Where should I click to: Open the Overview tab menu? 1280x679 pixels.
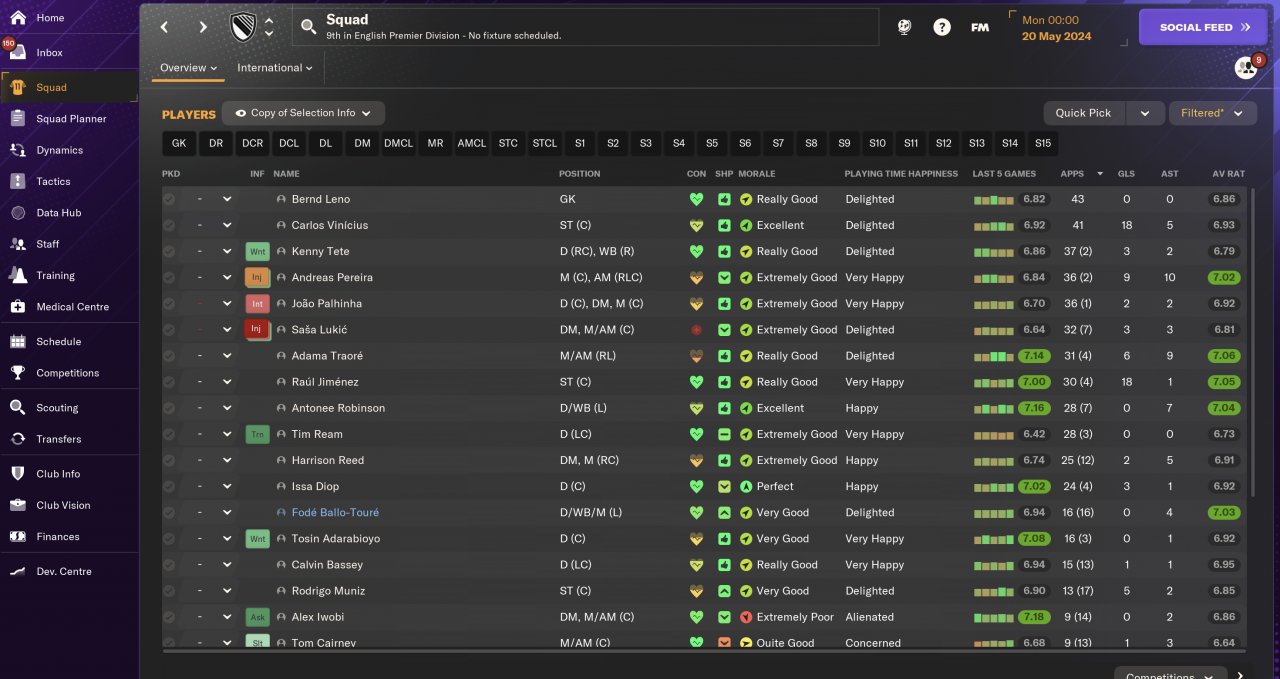[189, 68]
